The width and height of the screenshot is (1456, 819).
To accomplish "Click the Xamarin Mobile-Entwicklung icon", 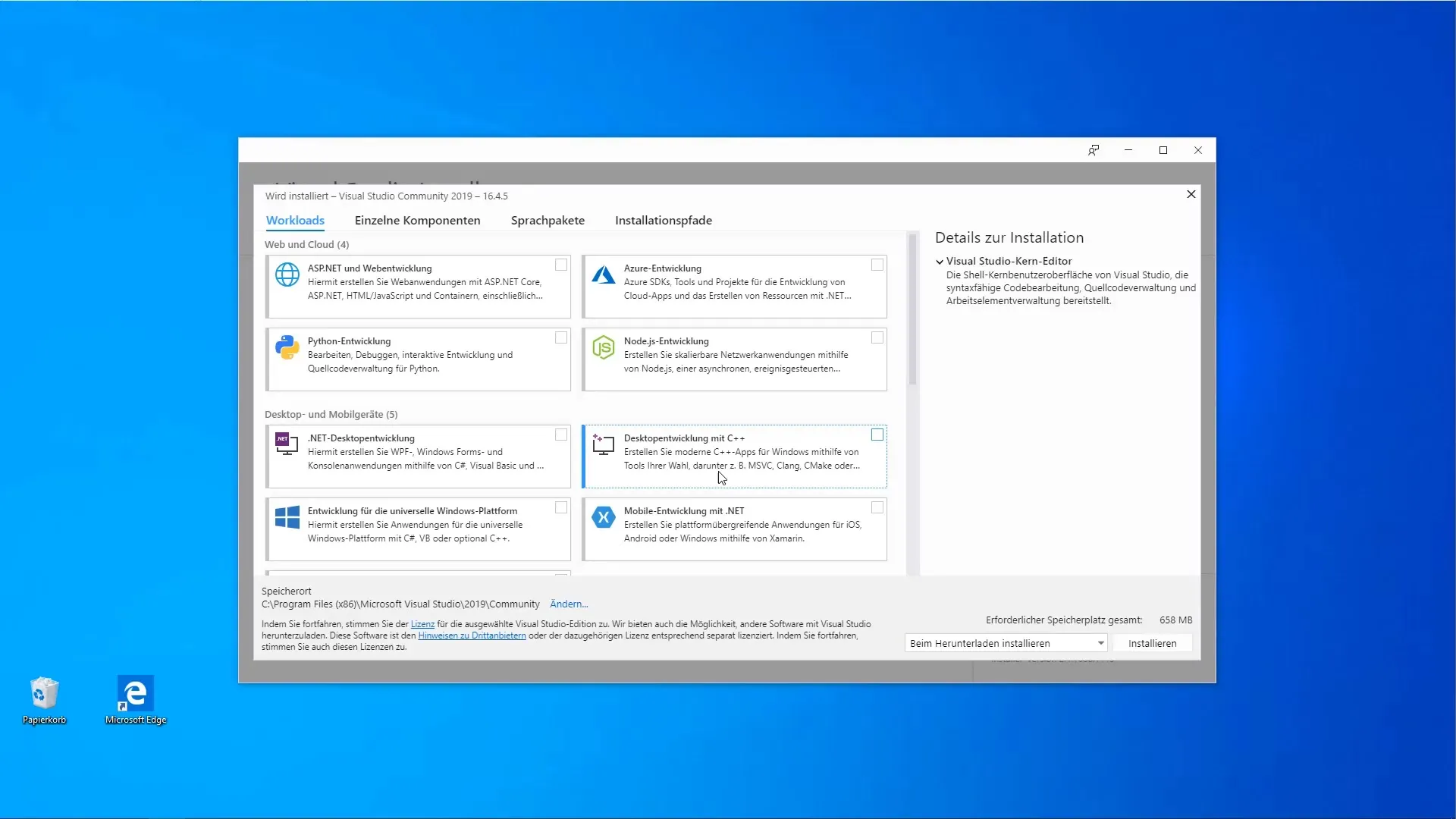I will click(x=604, y=517).
